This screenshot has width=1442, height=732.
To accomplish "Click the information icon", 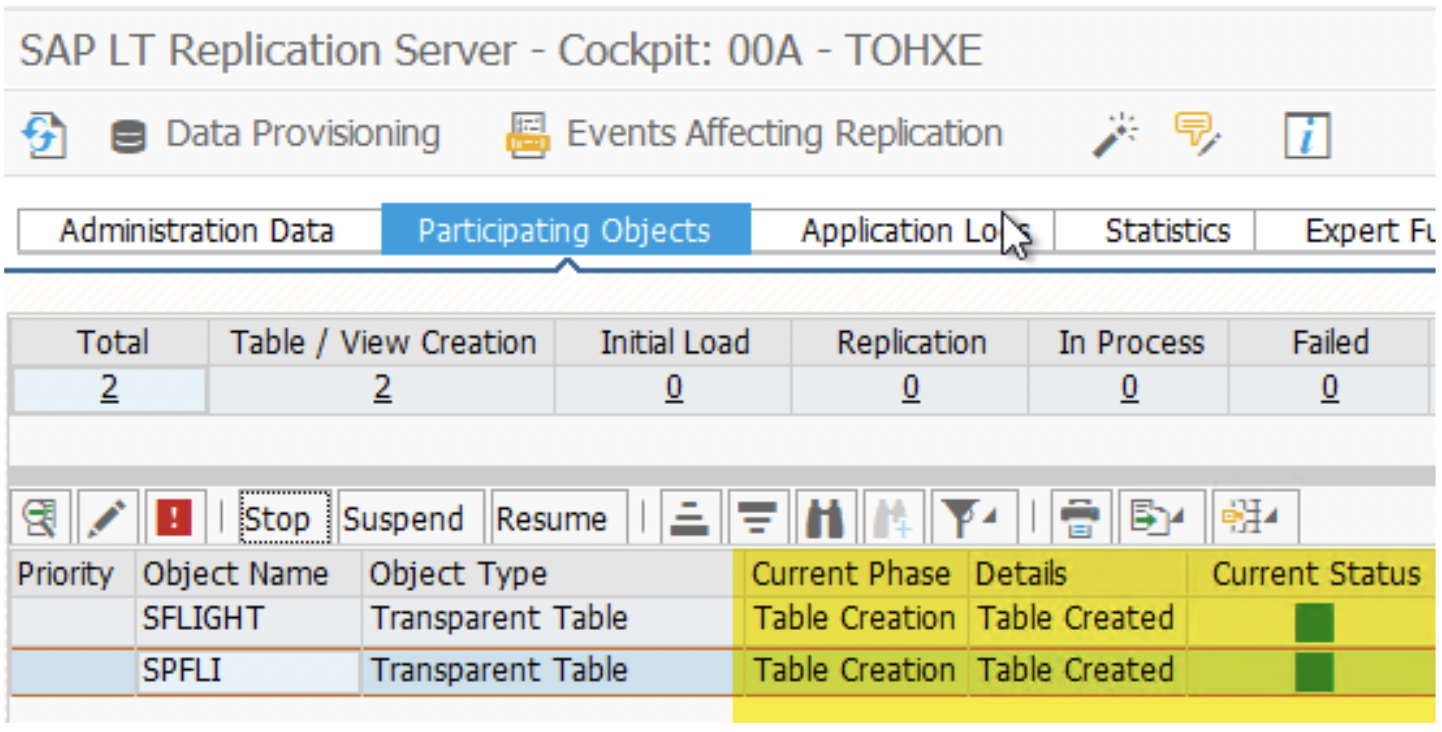I will pos(1307,135).
